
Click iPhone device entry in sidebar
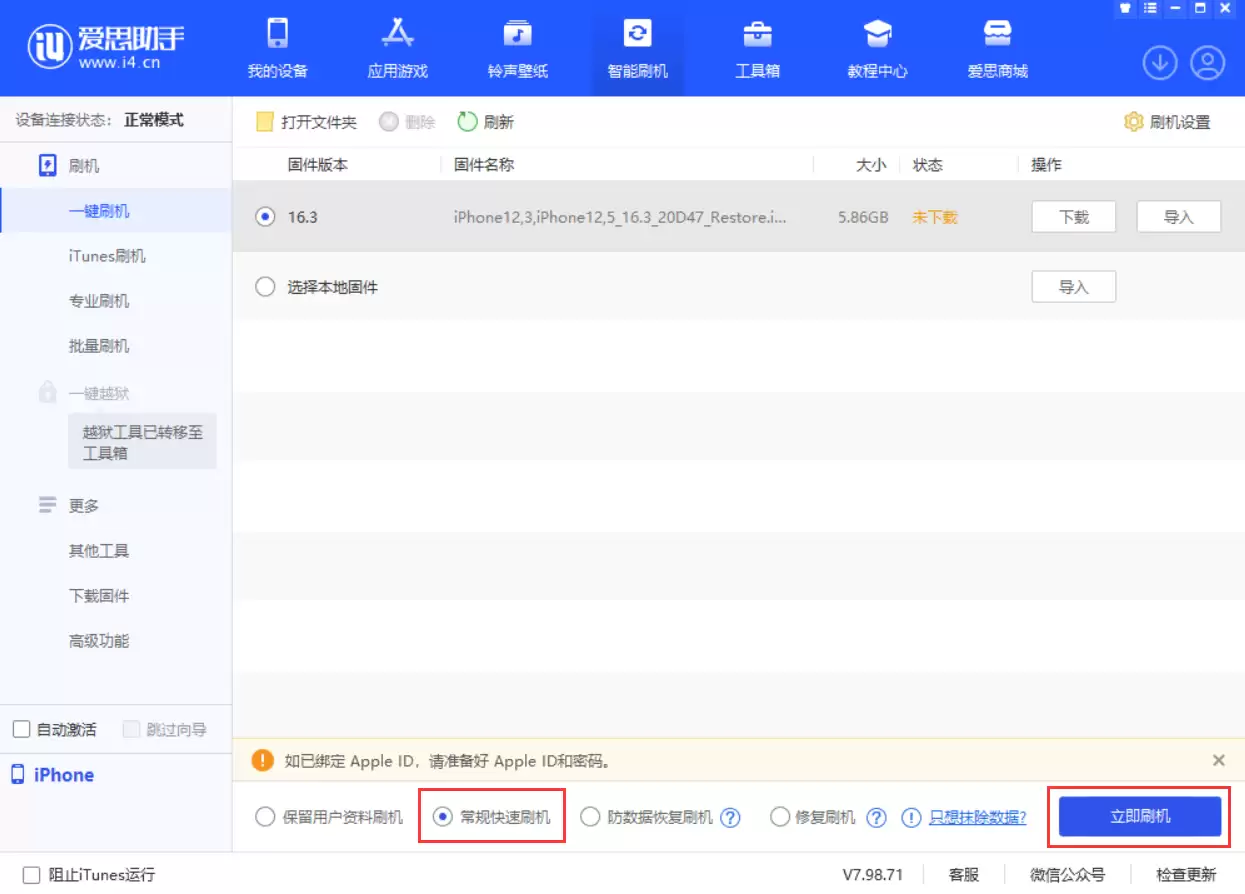[53, 775]
